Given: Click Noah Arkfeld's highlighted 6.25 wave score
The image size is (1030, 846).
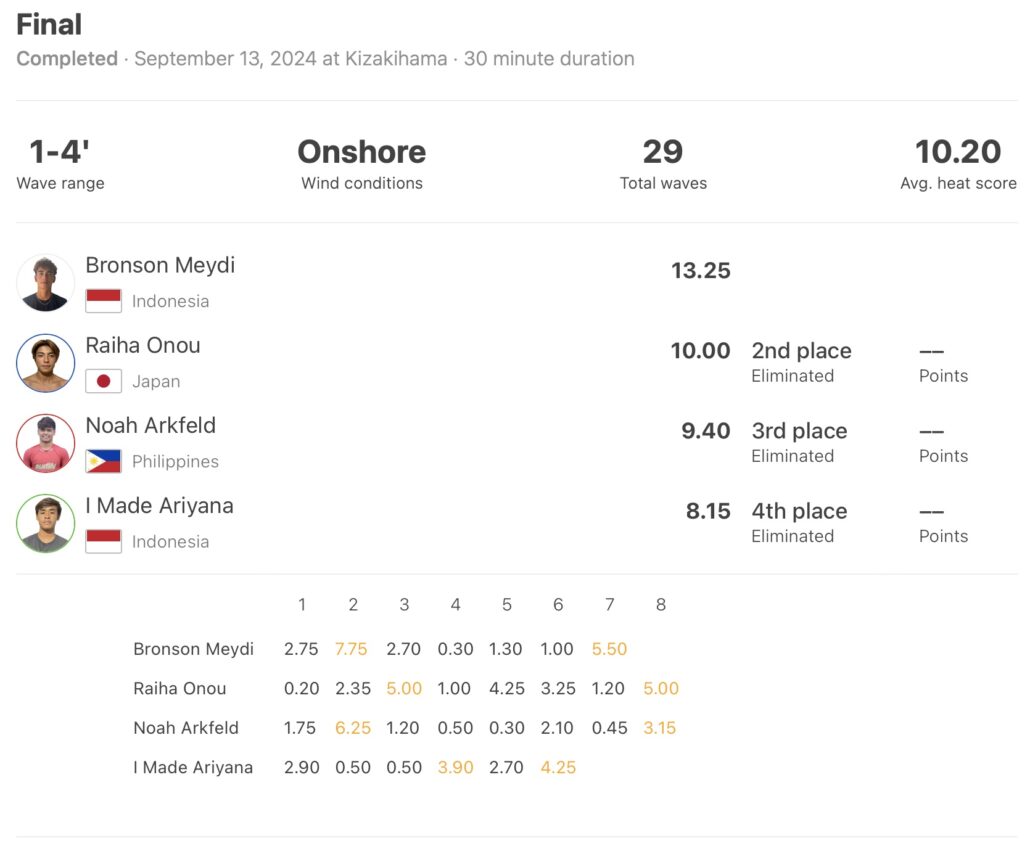Looking at the screenshot, I should (352, 728).
